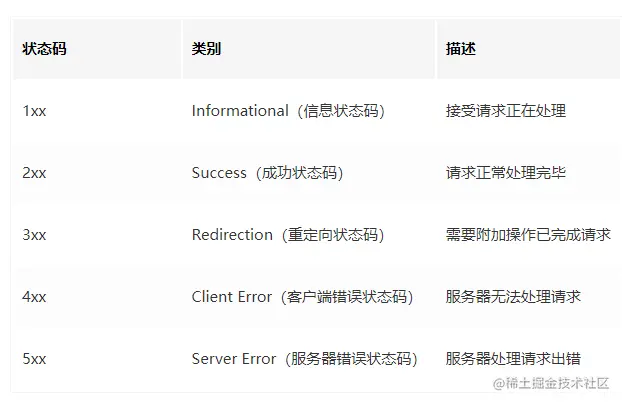The height and width of the screenshot is (403, 622).
Task: Select the 5xx status code cell
Action: (34, 359)
